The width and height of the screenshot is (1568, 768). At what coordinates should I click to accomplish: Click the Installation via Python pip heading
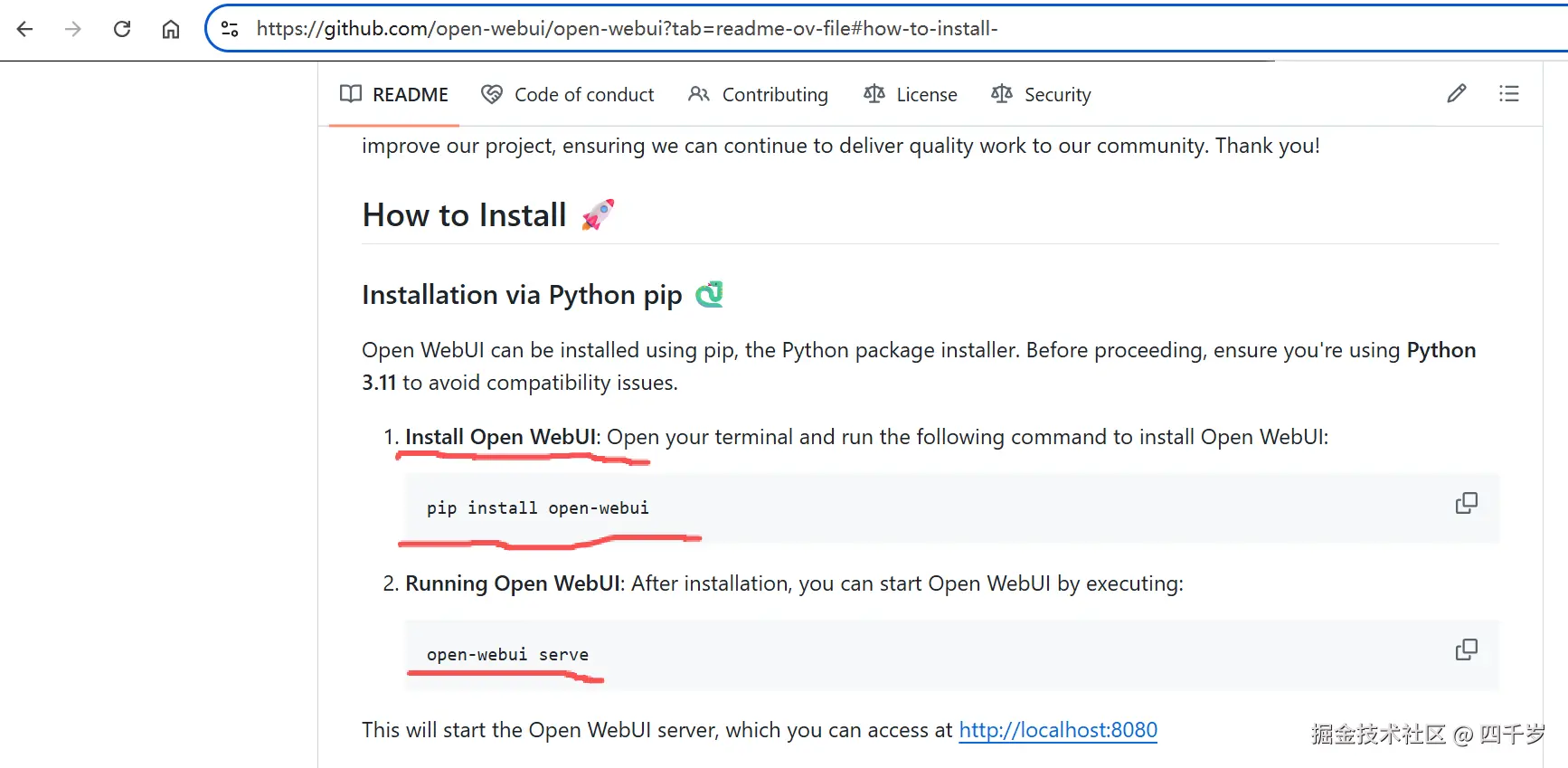[x=522, y=295]
